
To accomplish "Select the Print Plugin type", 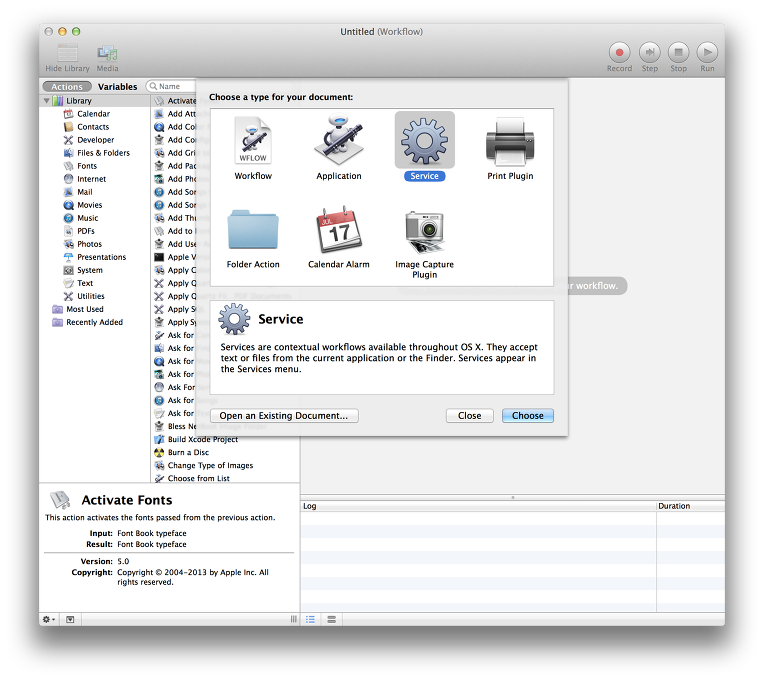I will (x=510, y=148).
